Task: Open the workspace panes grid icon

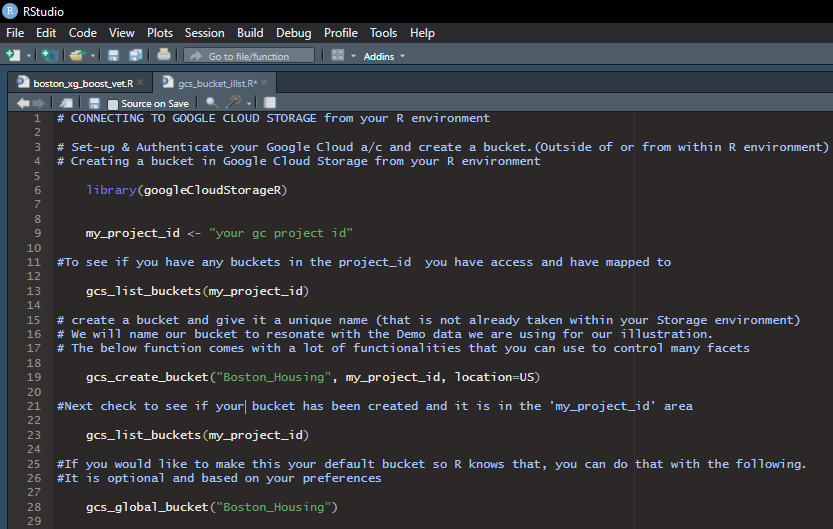Action: 338,55
